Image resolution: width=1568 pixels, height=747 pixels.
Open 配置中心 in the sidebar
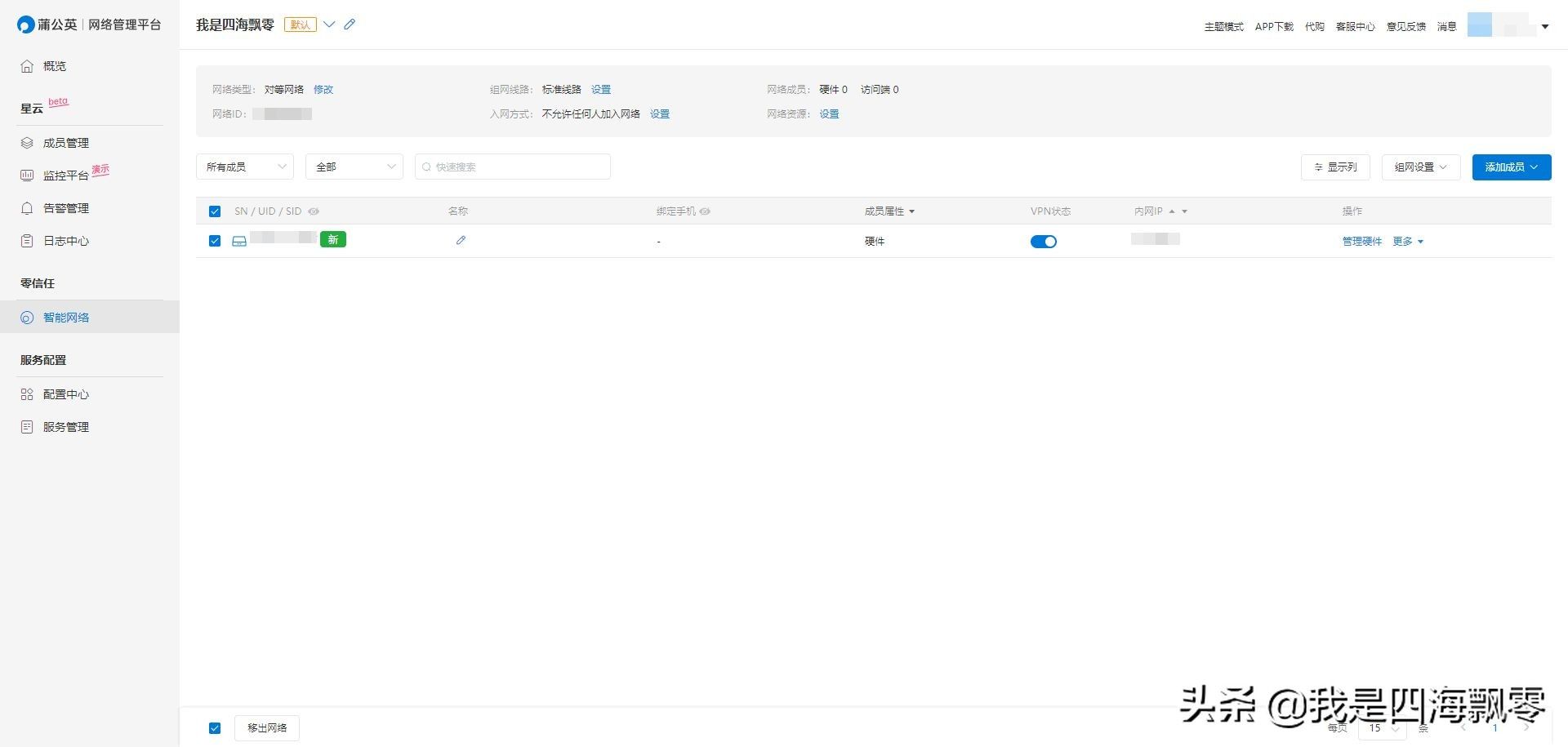65,394
